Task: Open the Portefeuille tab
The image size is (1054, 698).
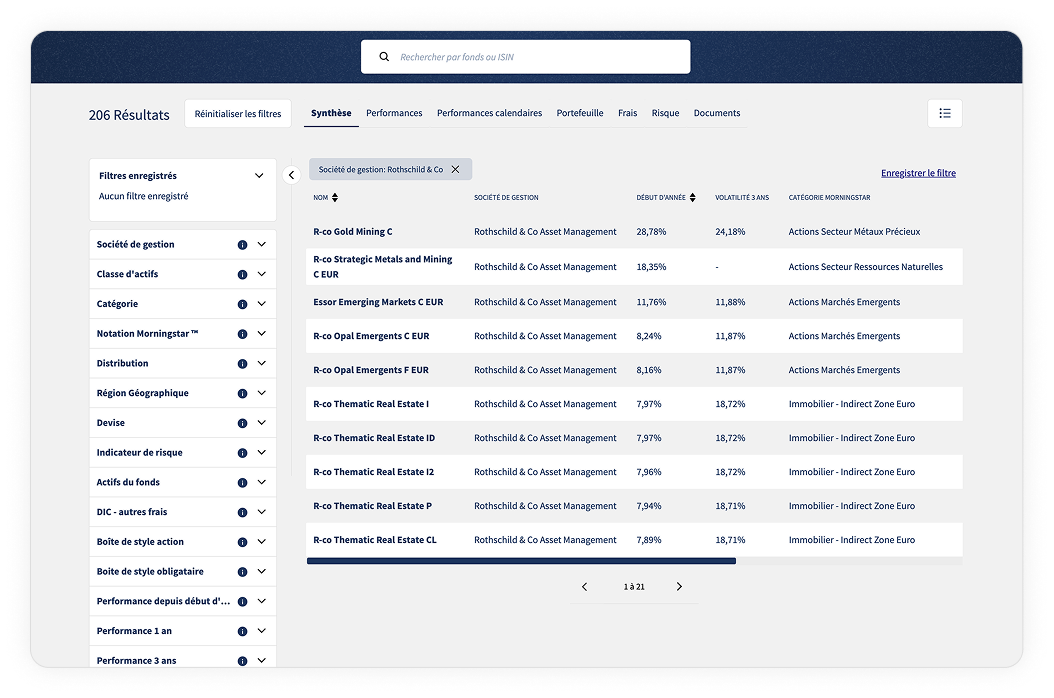Action: coord(579,113)
